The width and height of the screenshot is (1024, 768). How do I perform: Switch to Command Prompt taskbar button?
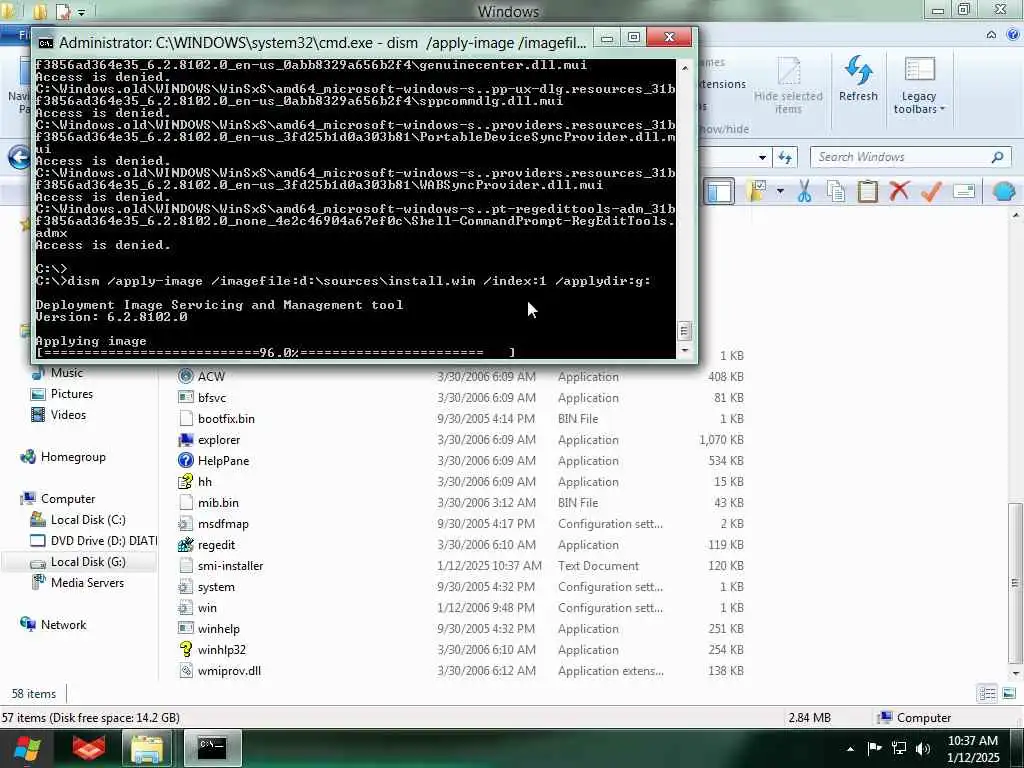(213, 748)
